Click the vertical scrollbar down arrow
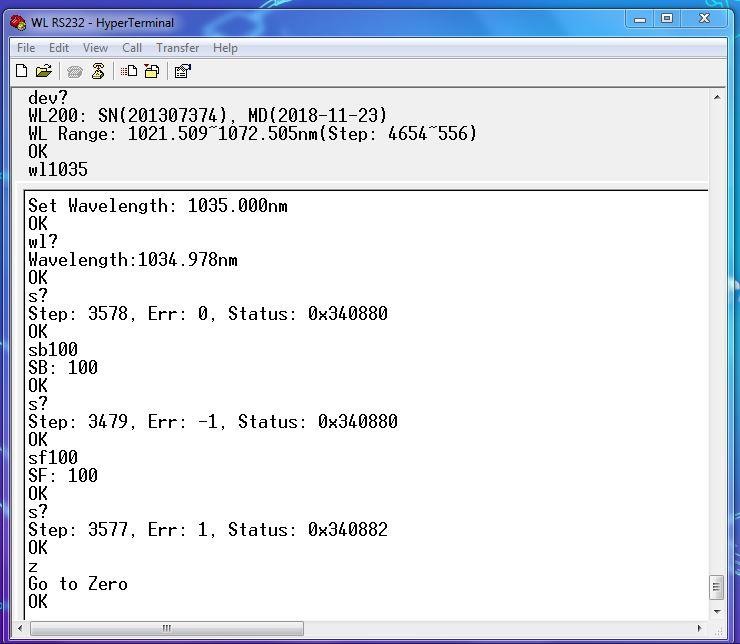This screenshot has height=644, width=740. tap(716, 610)
